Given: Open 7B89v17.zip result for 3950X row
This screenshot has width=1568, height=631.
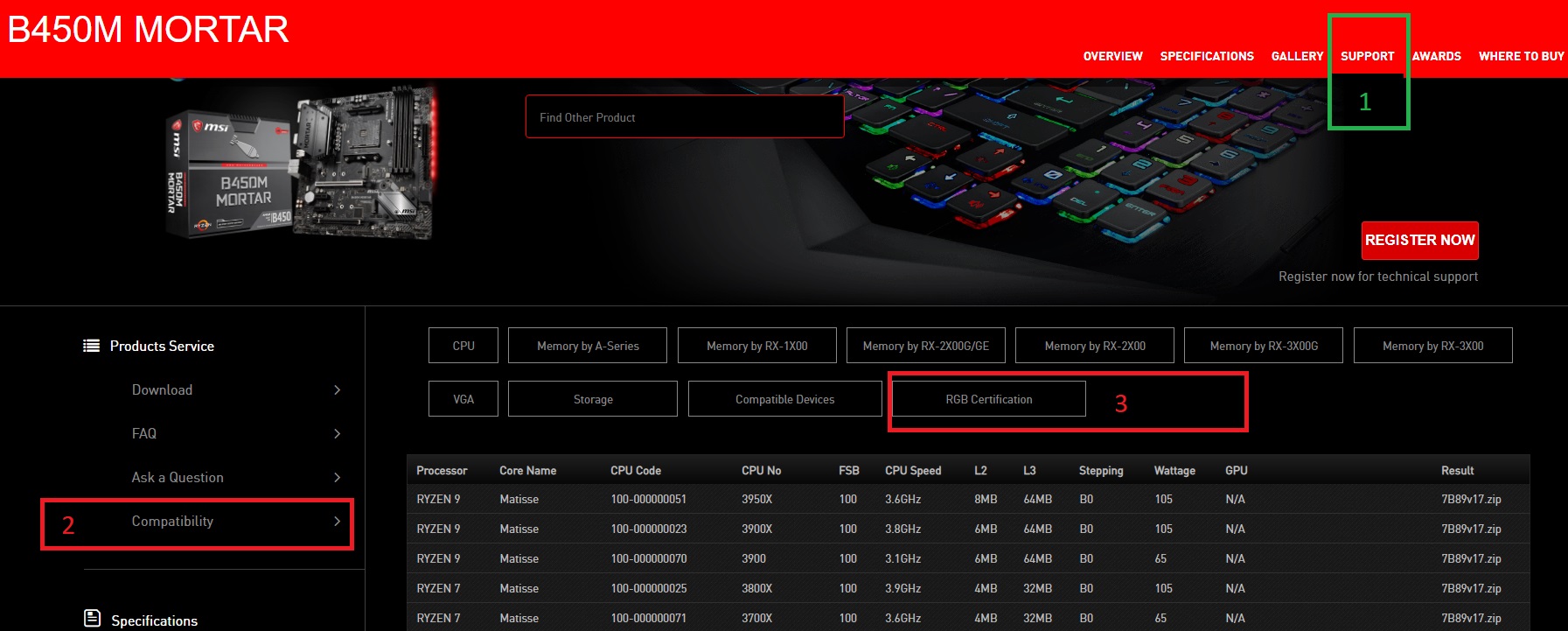Looking at the screenshot, I should point(1471,500).
